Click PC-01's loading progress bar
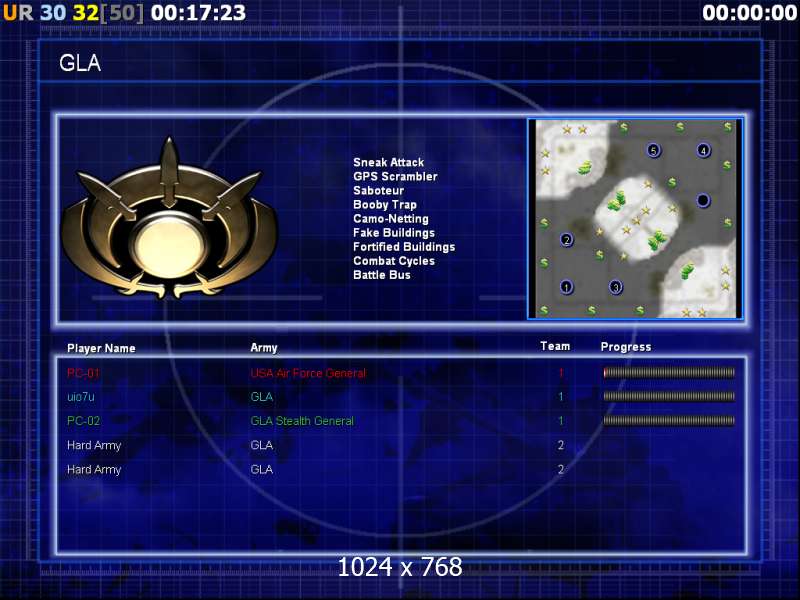Viewport: 800px width, 600px height. pos(669,373)
